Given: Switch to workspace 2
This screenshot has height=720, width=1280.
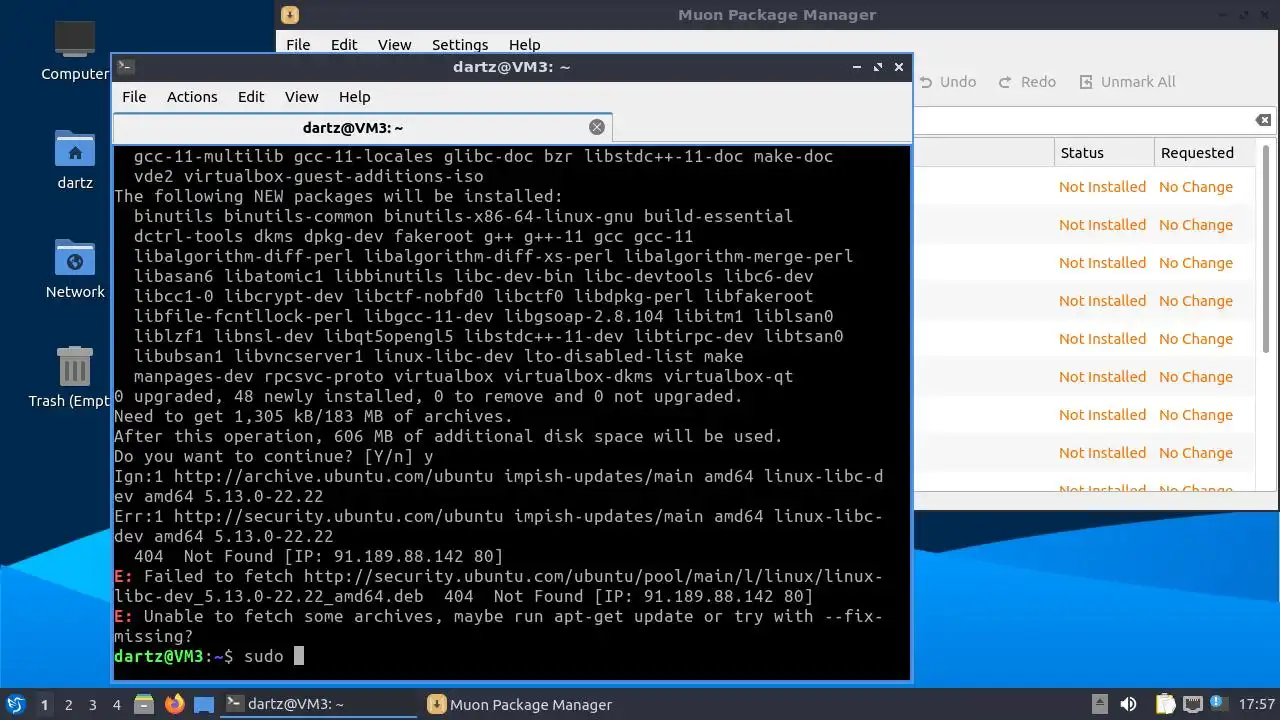Looking at the screenshot, I should [69, 704].
